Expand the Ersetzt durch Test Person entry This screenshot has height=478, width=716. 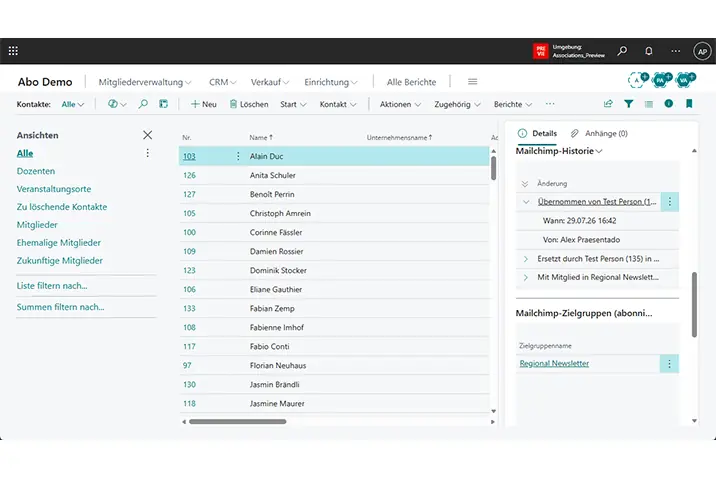pyautogui.click(x=526, y=259)
